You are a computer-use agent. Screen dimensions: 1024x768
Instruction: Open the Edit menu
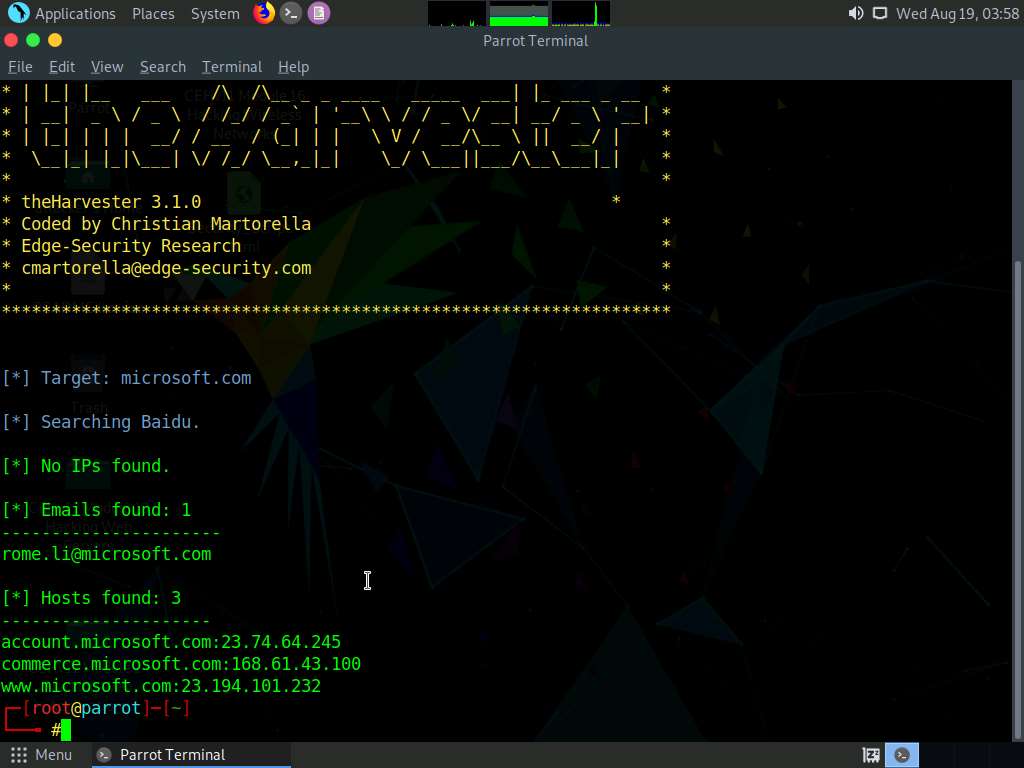(x=62, y=67)
